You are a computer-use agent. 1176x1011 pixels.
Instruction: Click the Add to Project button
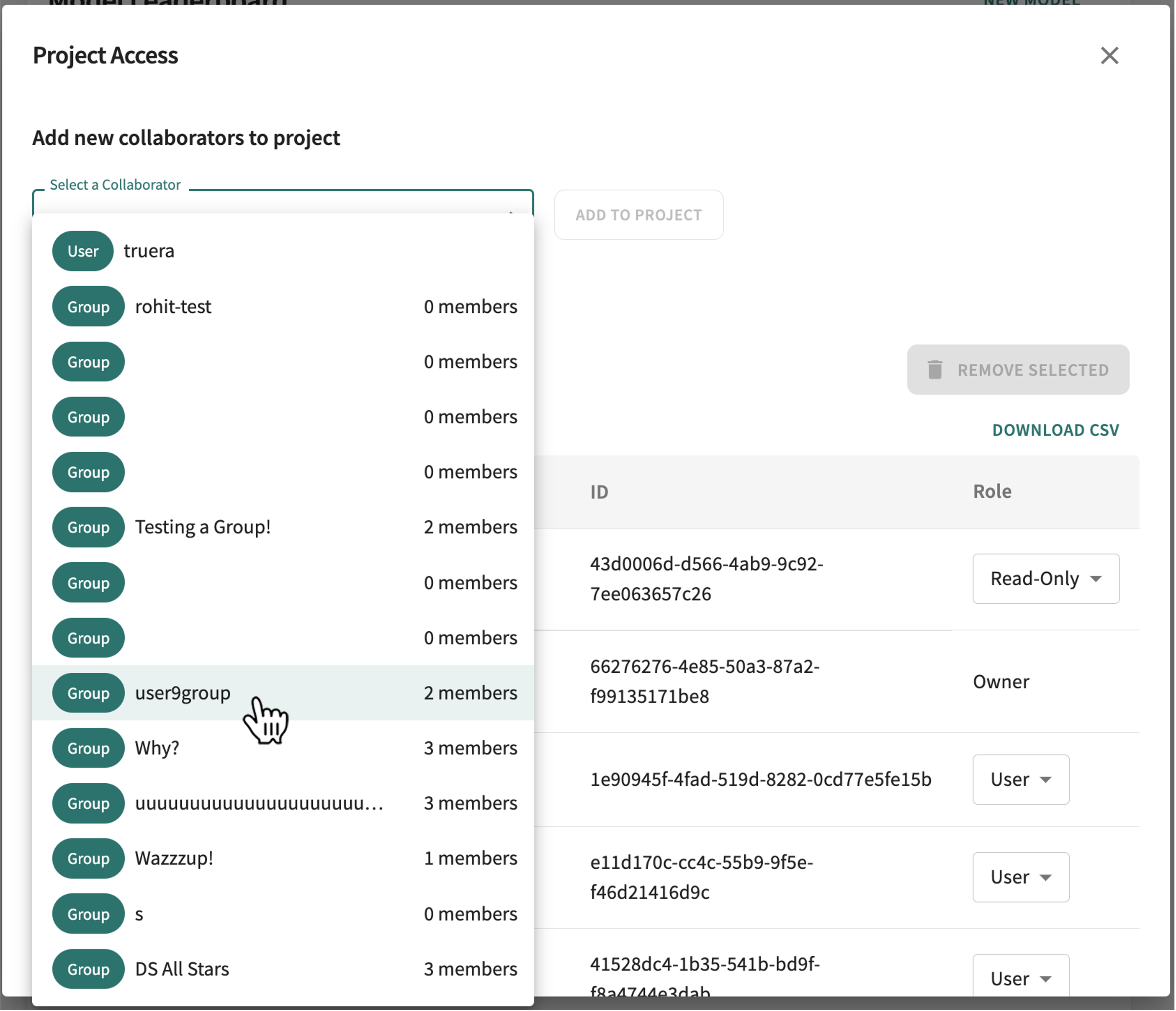coord(638,215)
